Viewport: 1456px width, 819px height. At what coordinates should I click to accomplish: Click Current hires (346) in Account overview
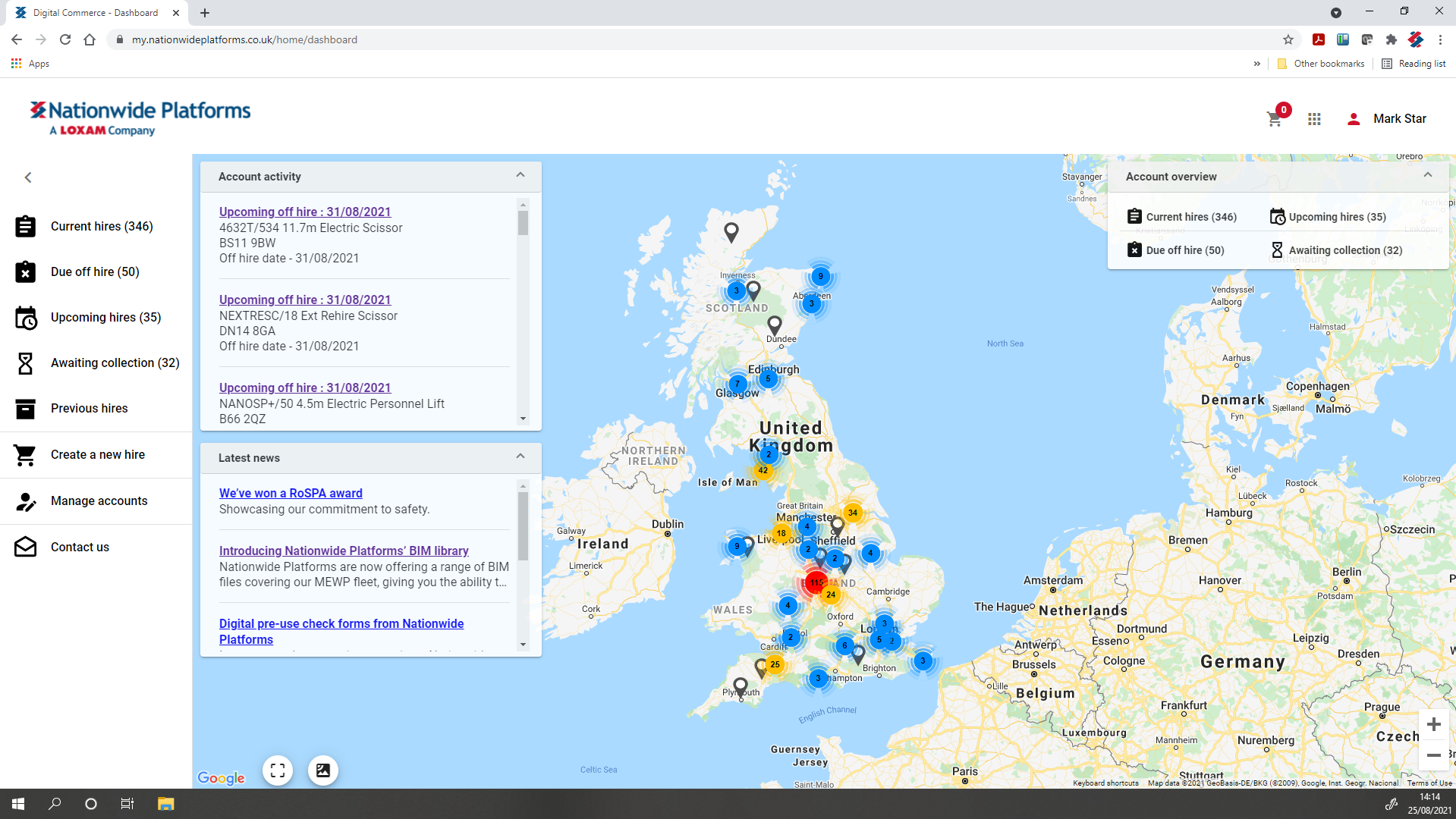pyautogui.click(x=1181, y=217)
